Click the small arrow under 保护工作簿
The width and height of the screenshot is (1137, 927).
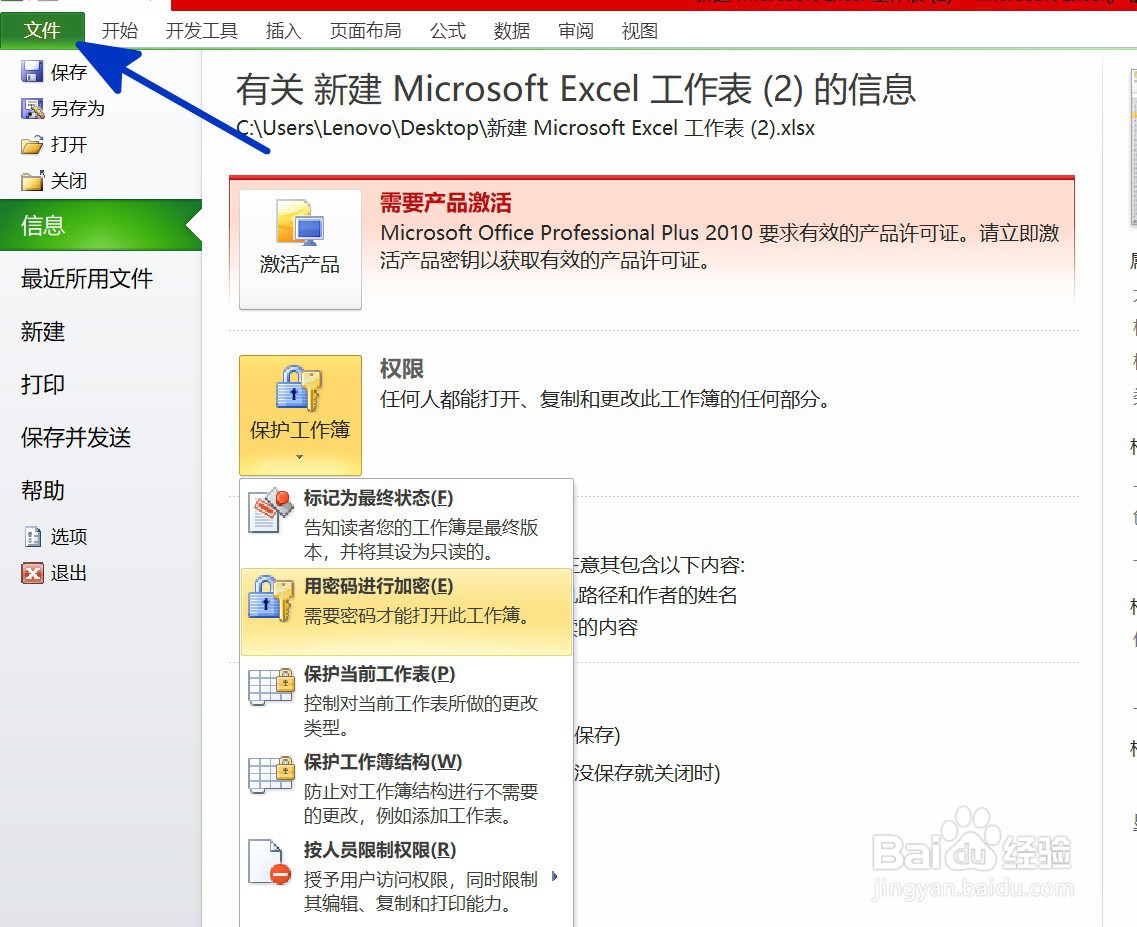pos(299,457)
